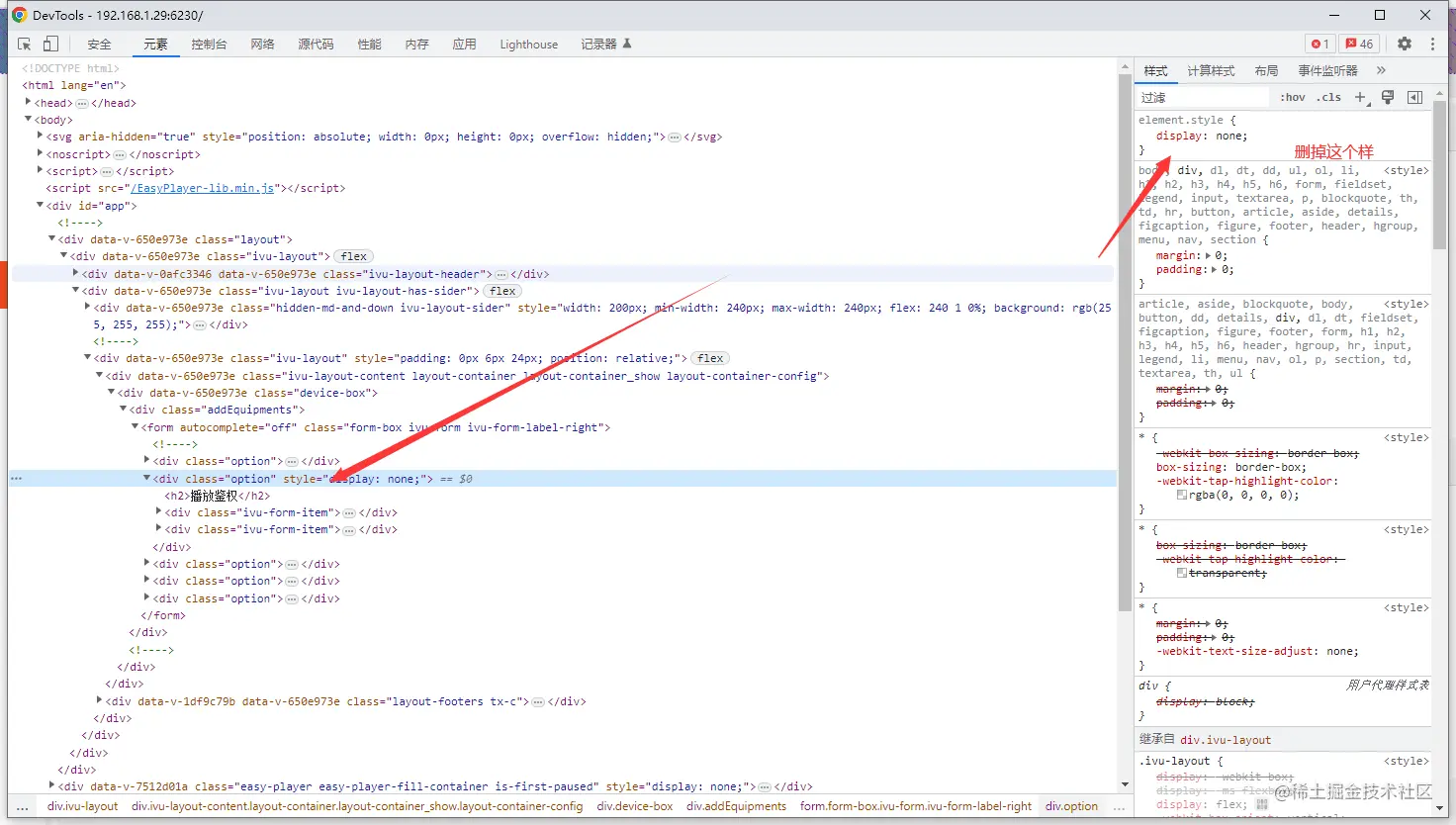Click the div.ivu-layout inherited-from link
Viewport: 1456px width, 825px height.
coord(1226,739)
